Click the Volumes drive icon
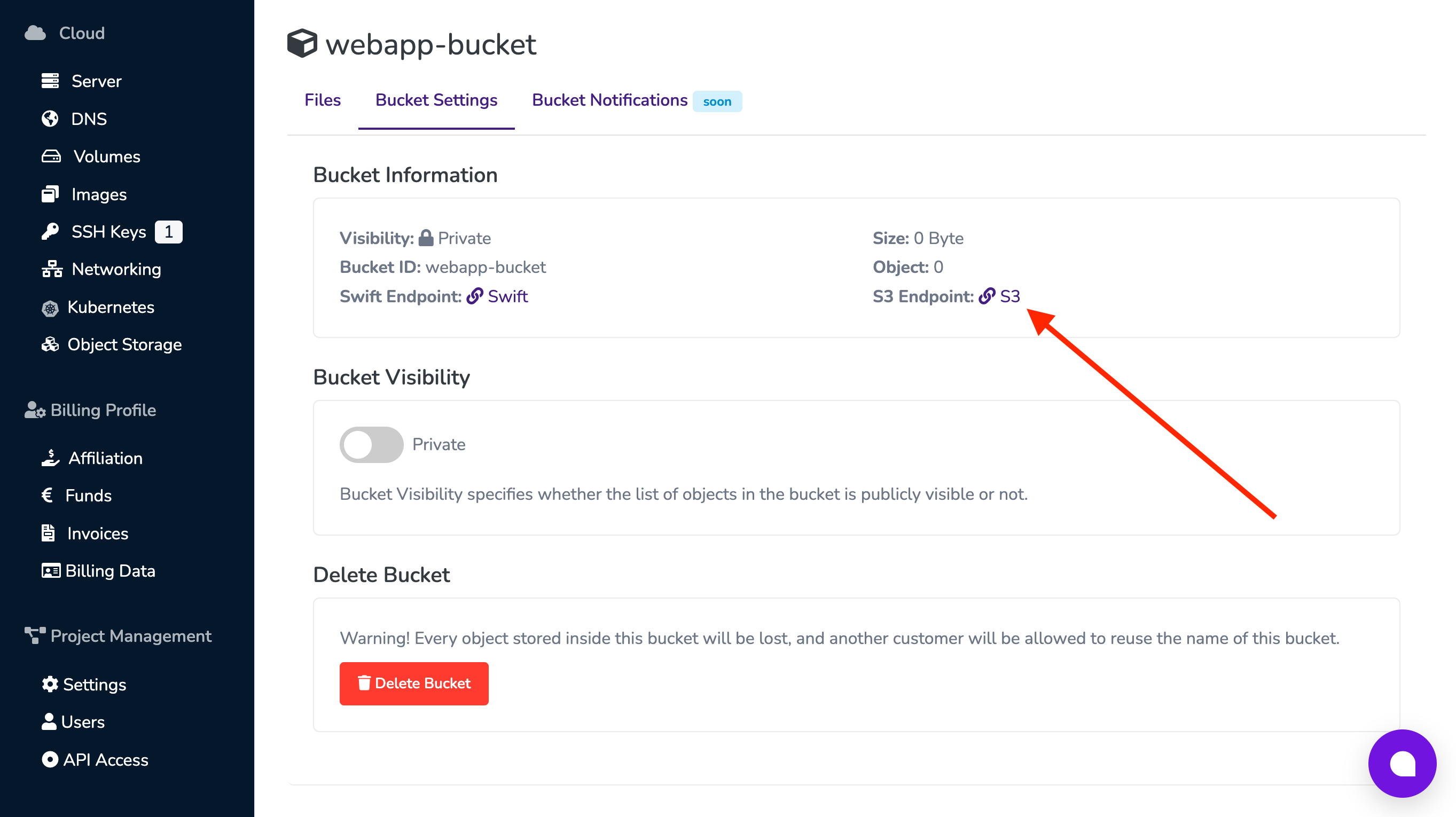The image size is (1456, 817). click(x=51, y=156)
